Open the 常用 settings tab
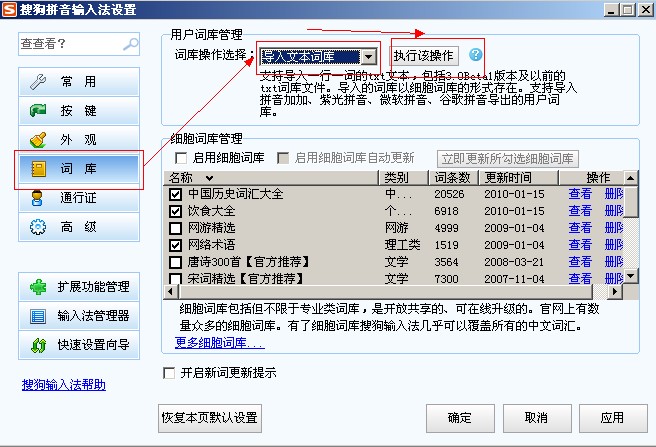The image size is (656, 447). [x=79, y=82]
